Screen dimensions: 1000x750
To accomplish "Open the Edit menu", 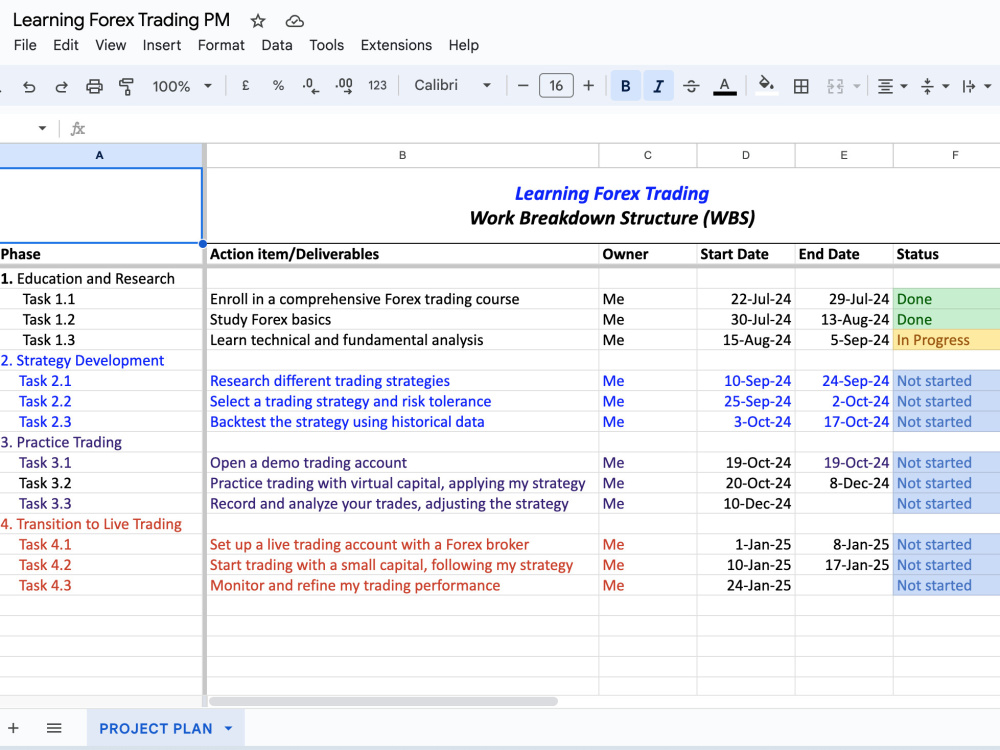I will (66, 45).
